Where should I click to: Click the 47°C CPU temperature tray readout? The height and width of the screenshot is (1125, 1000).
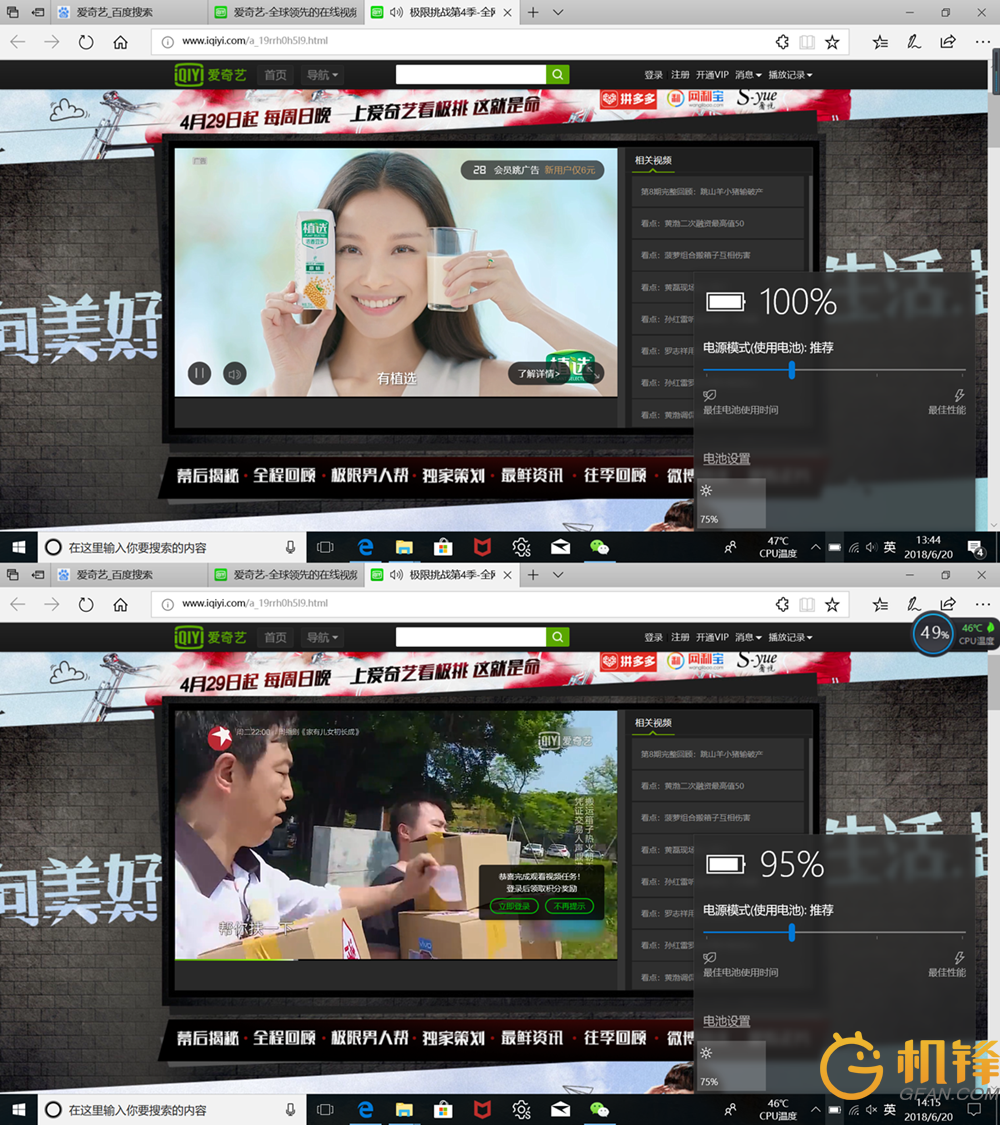778,547
